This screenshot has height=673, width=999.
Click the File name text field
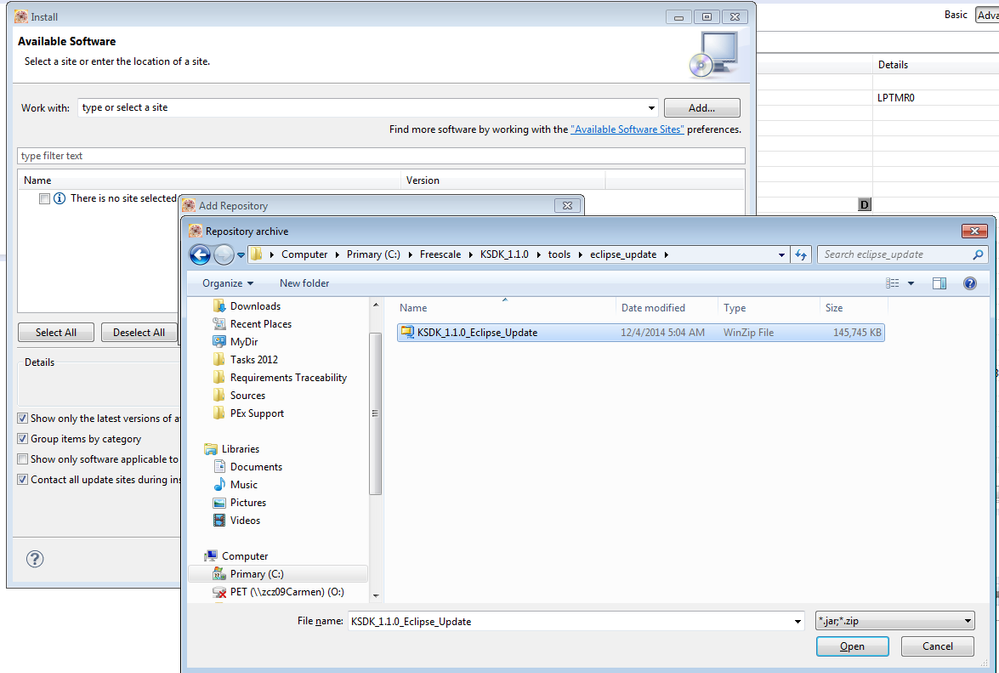point(570,621)
